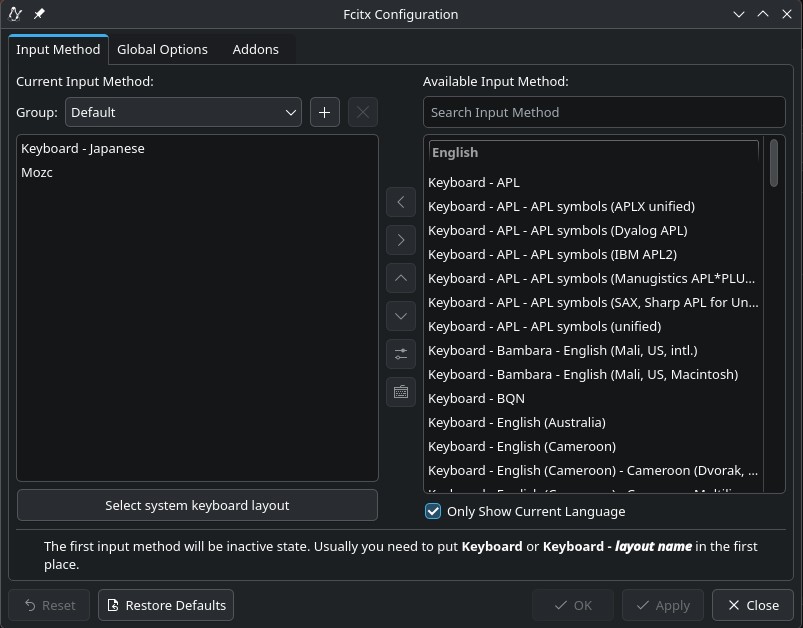Switch to the Global Options tab
This screenshot has width=803, height=628.
click(162, 49)
